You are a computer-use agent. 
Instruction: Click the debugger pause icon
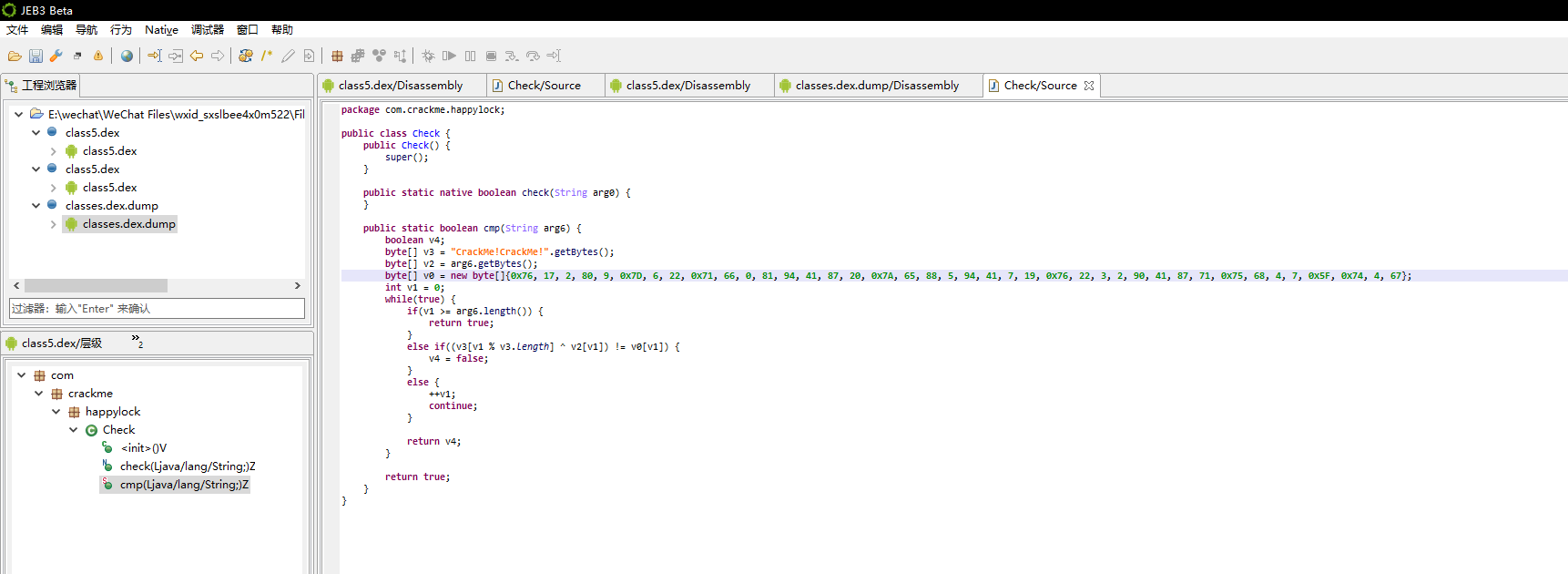470,56
